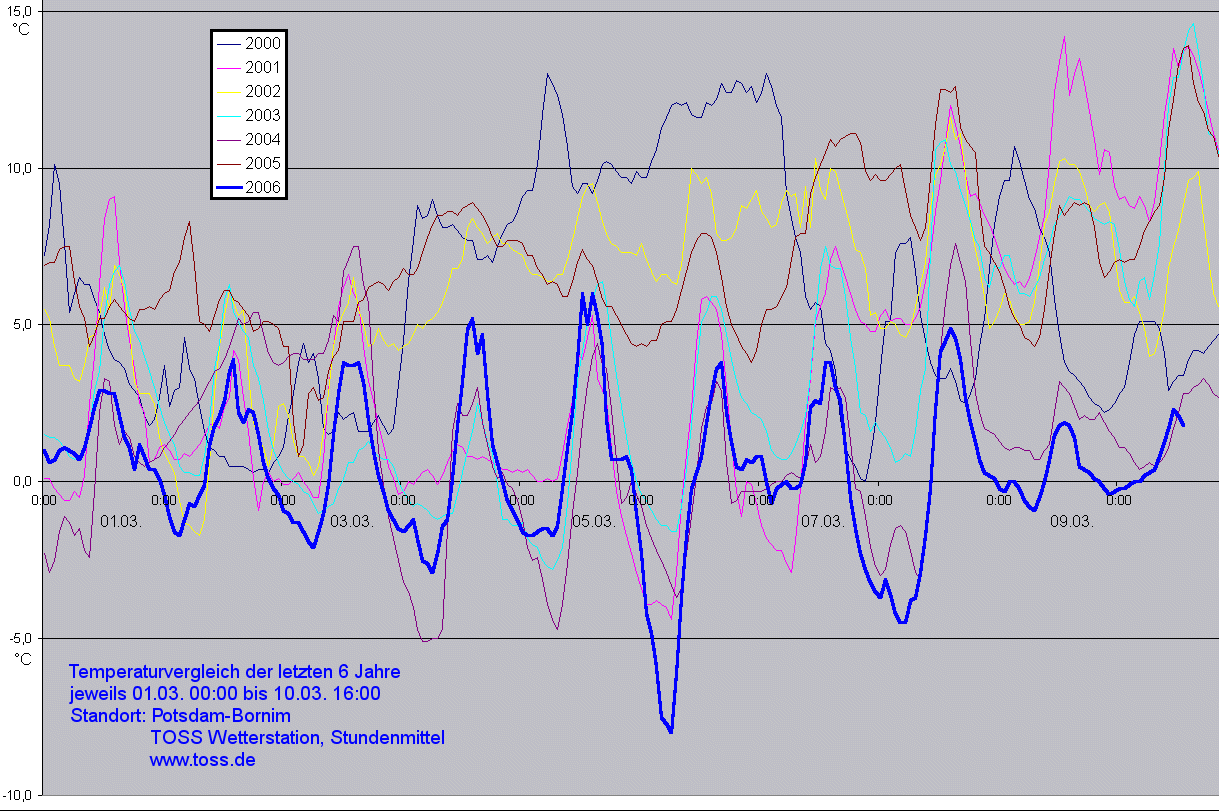Click the lowest trough of the 2006 curve

click(x=671, y=731)
